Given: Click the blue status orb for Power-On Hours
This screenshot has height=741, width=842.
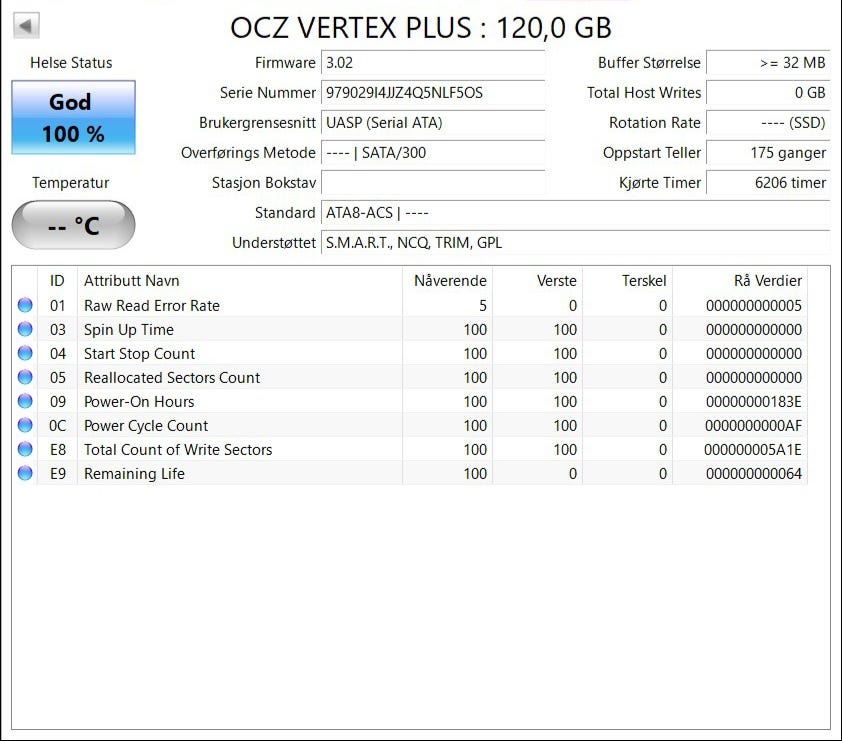Looking at the screenshot, I should tap(25, 401).
